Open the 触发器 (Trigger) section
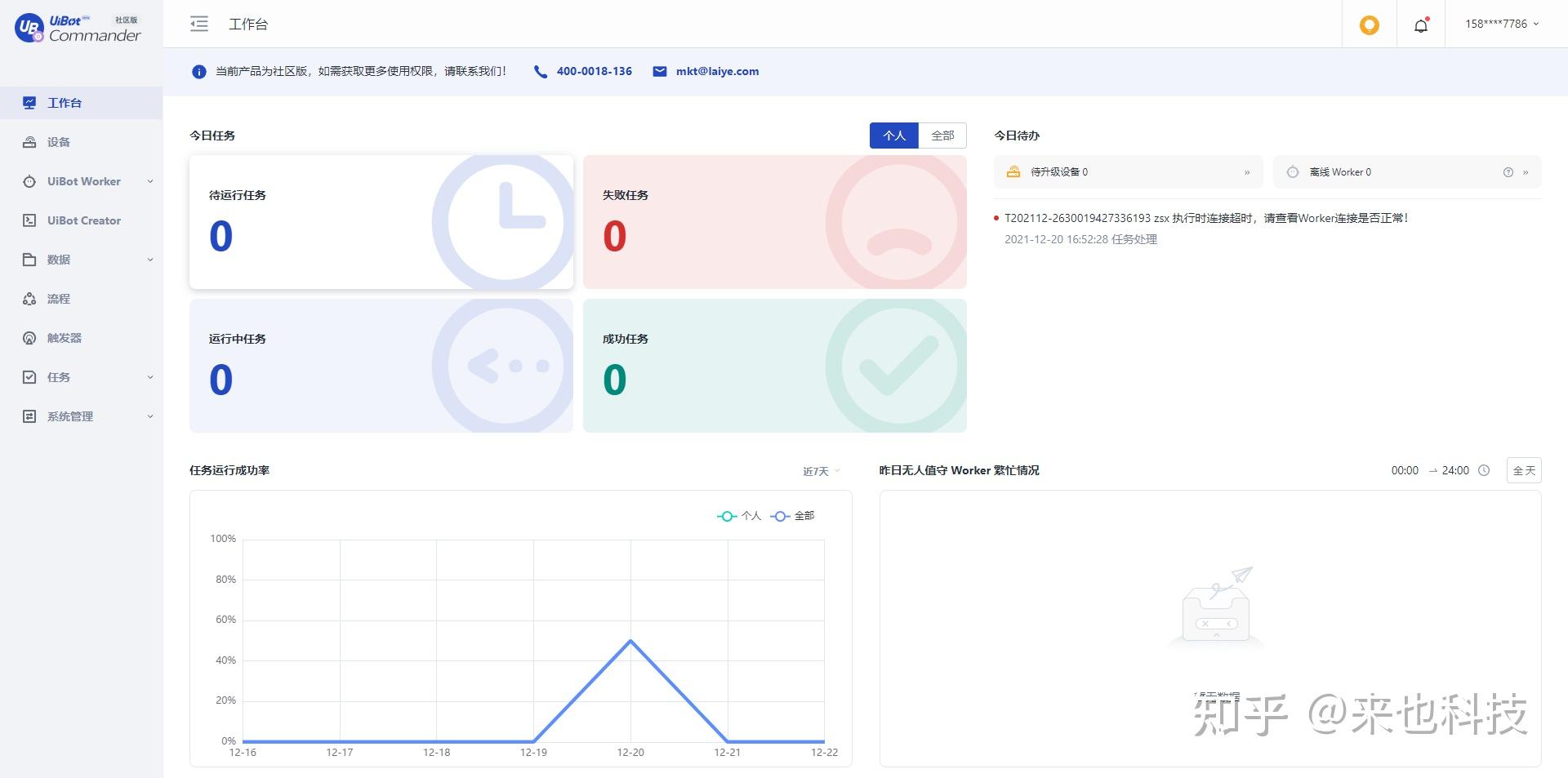1568x778 pixels. pyautogui.click(x=65, y=338)
